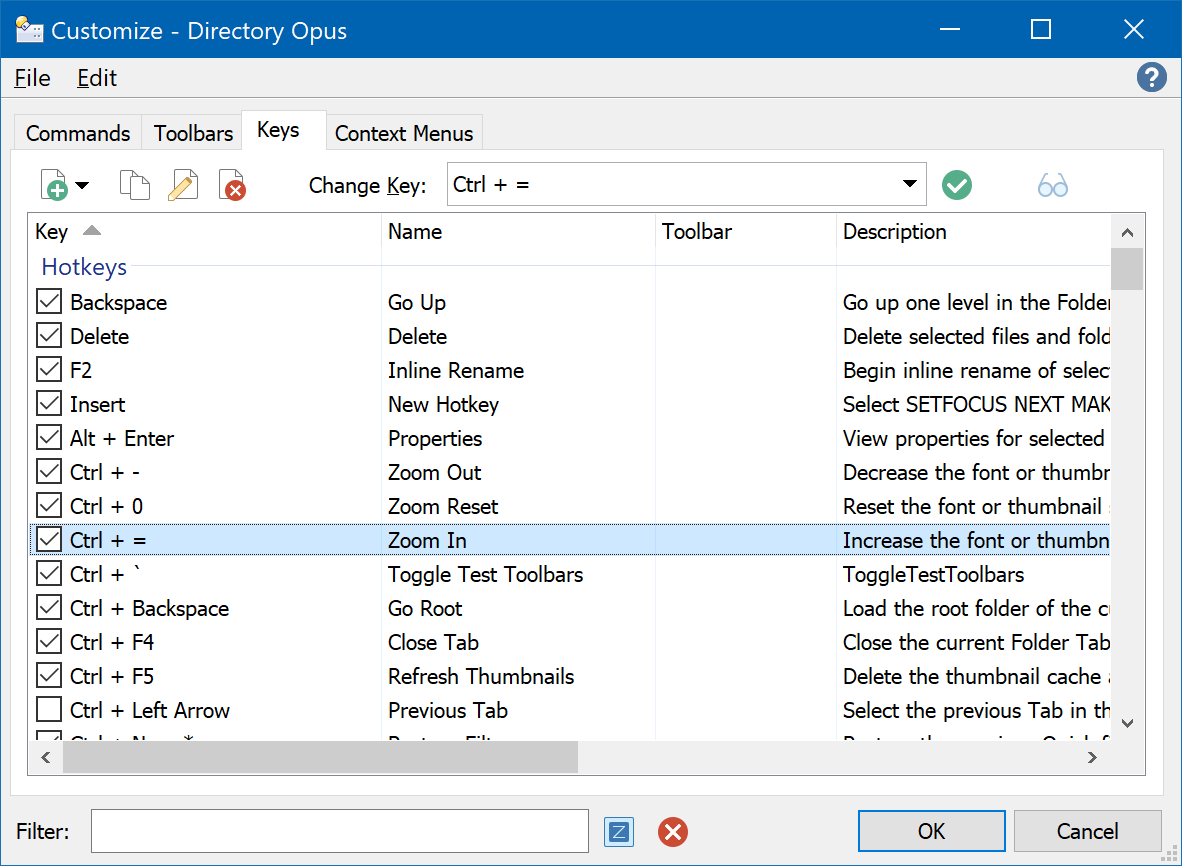This screenshot has height=866, width=1182.
Task: Click the horizontal scrollbar thumb
Action: pyautogui.click(x=320, y=757)
